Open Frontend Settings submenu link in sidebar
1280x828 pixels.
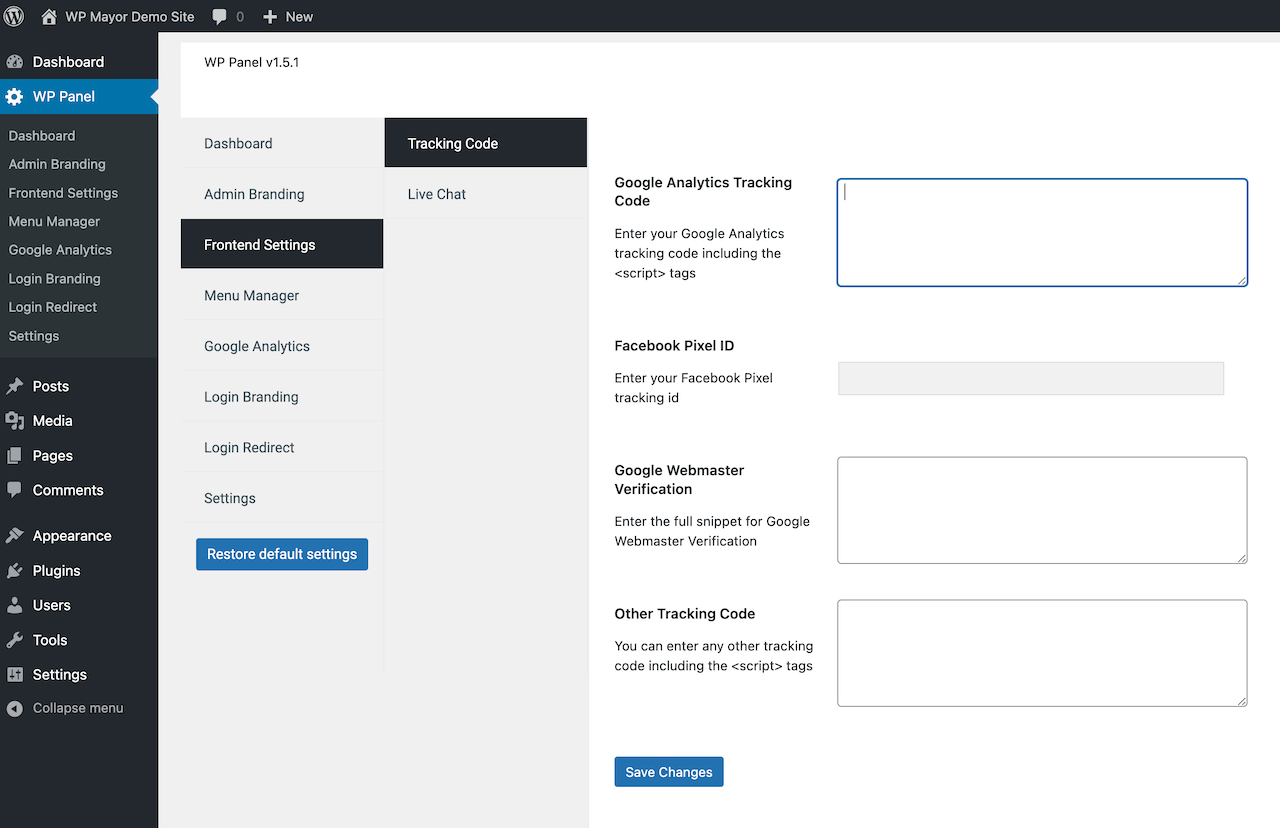click(x=63, y=193)
